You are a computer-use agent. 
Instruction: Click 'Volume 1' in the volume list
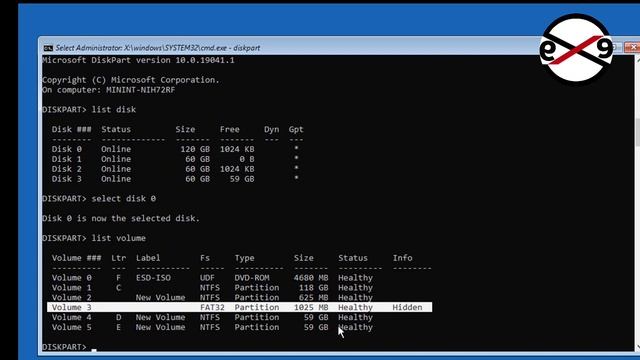coord(71,288)
